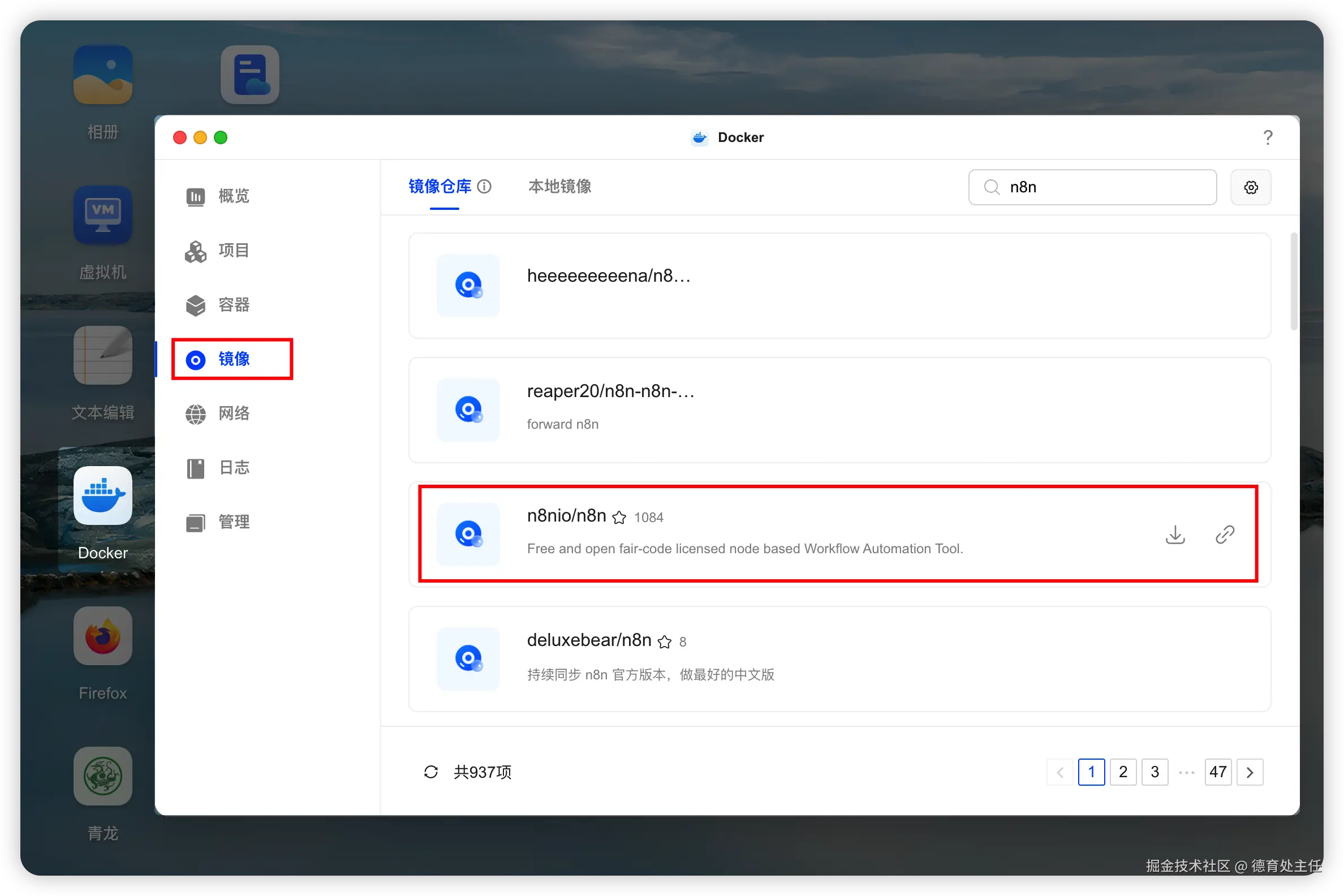Select the 镜像仓库 tab
Image resolution: width=1344 pixels, height=896 pixels.
point(440,187)
